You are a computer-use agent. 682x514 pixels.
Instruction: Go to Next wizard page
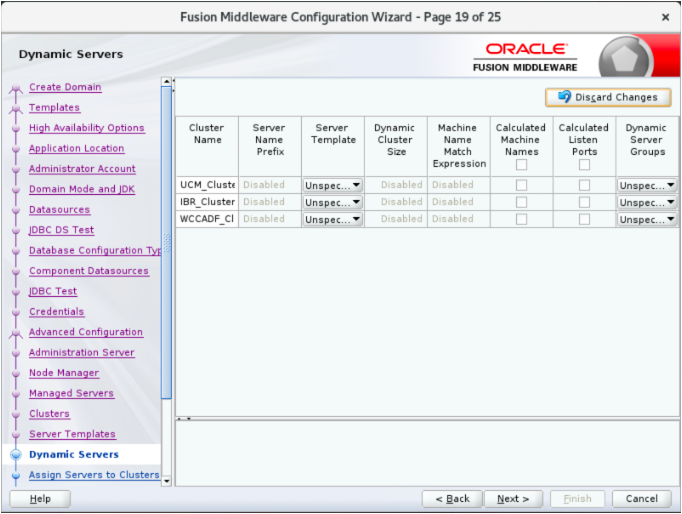pyautogui.click(x=513, y=499)
